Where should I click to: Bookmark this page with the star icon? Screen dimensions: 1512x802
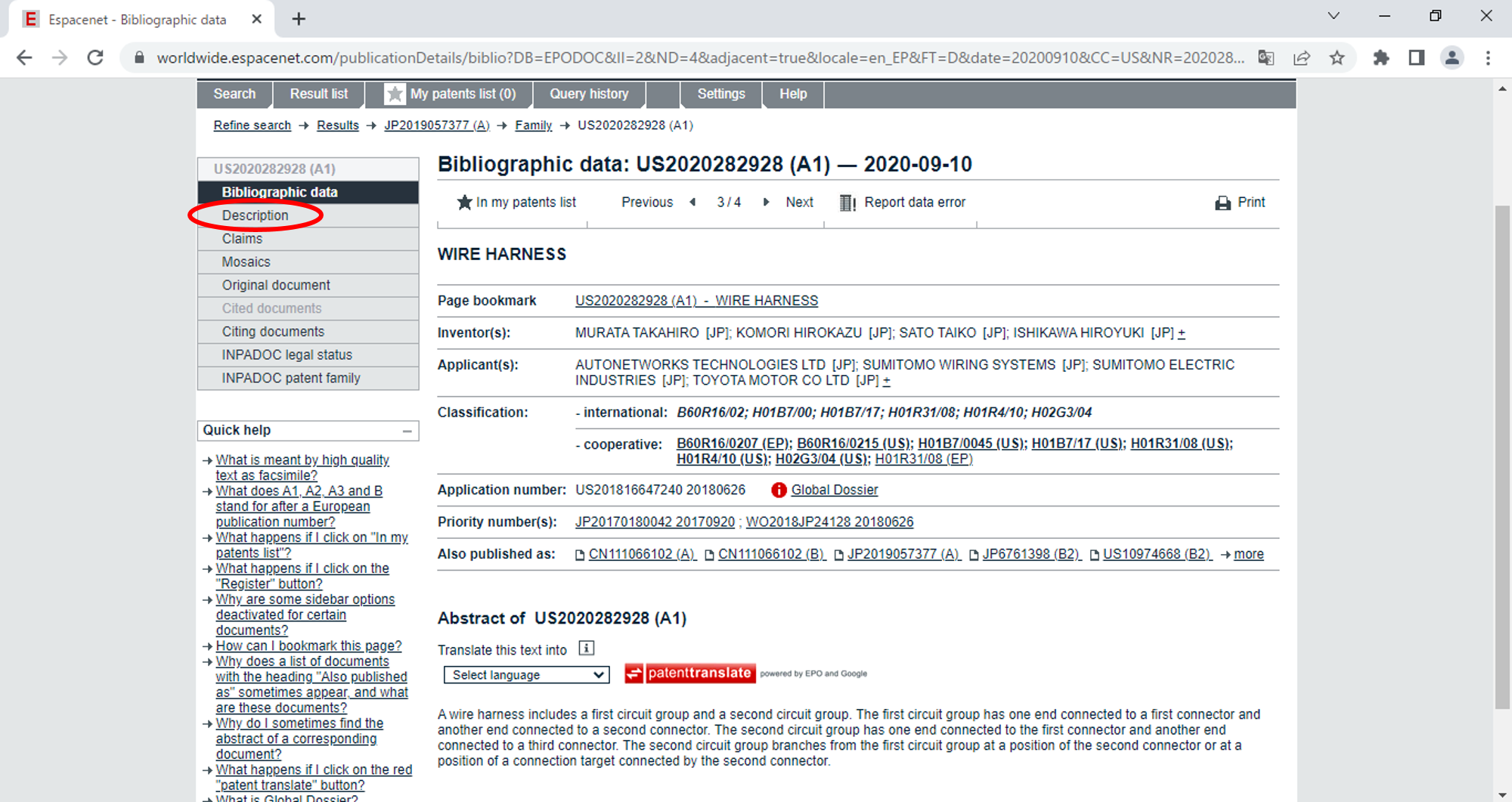click(1337, 57)
